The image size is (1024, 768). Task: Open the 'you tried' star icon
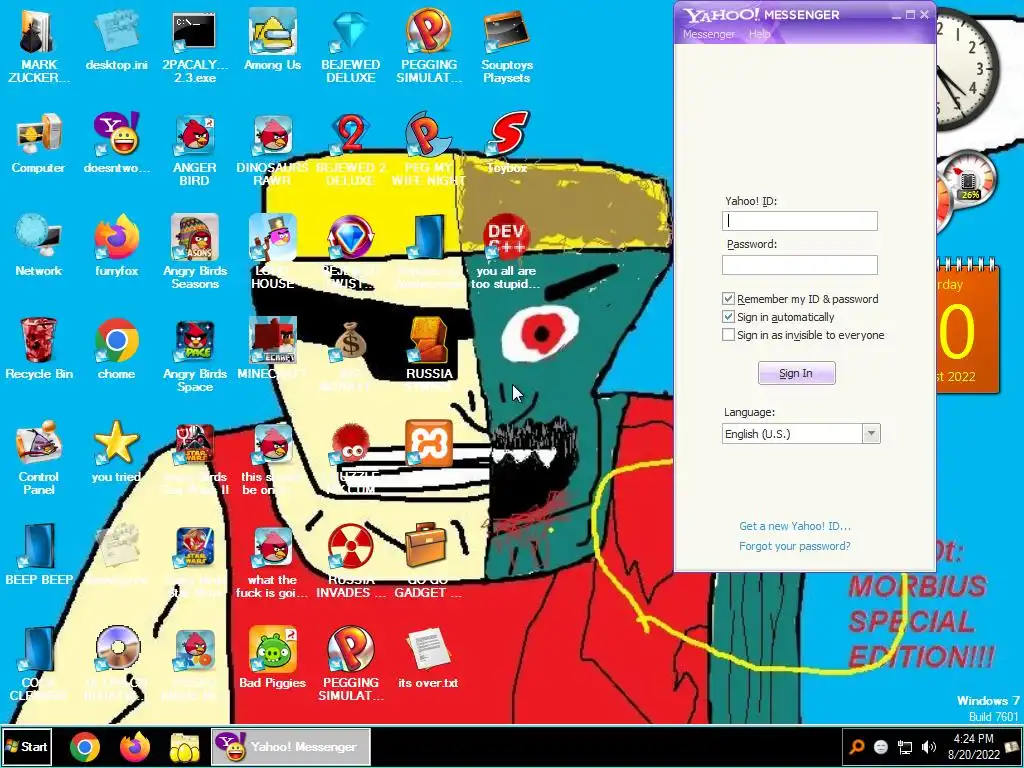[x=117, y=451]
